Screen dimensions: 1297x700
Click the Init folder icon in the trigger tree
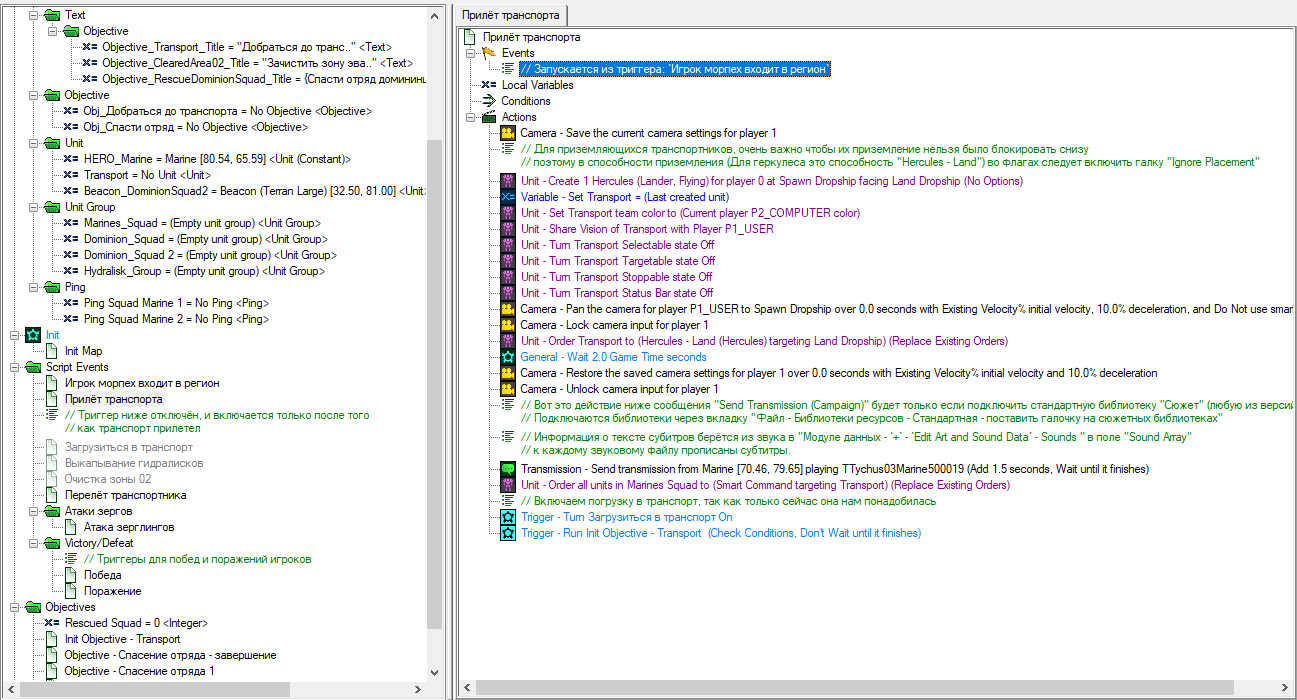(33, 335)
